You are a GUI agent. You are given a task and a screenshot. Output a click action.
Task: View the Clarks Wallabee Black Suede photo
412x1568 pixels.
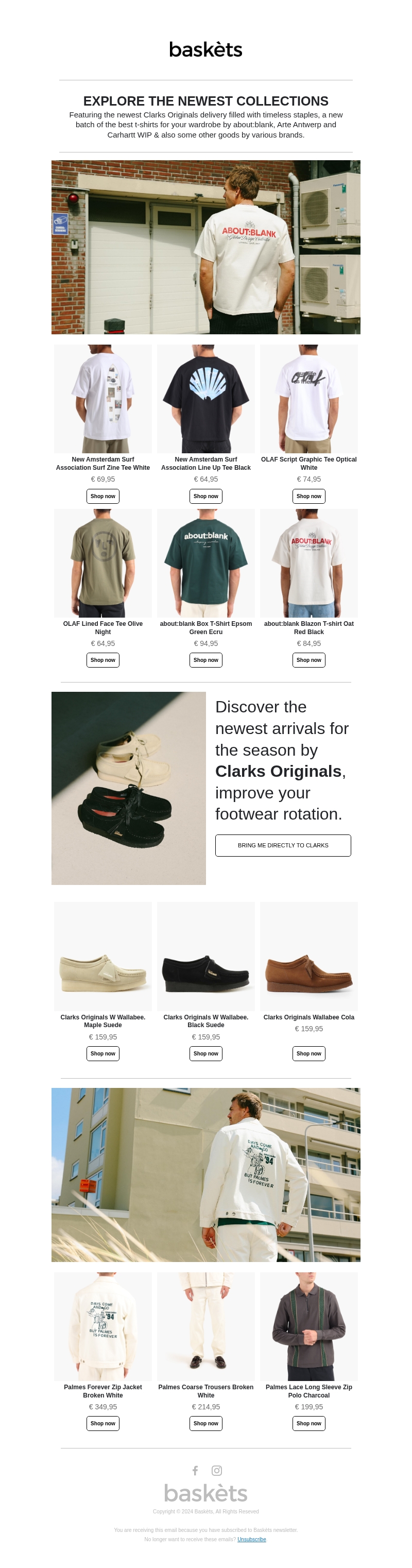pyautogui.click(x=205, y=956)
